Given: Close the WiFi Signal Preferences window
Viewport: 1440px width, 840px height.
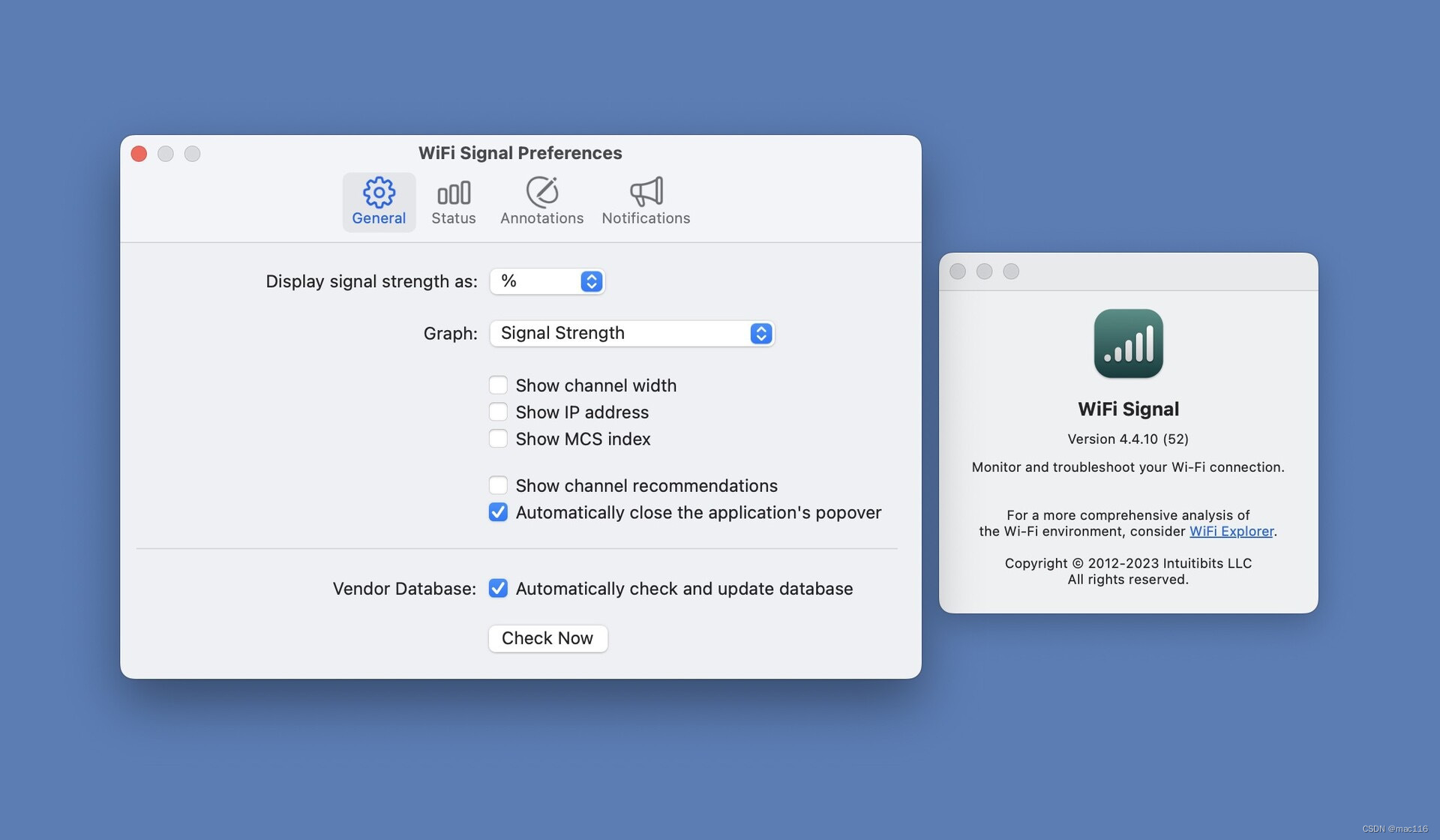Looking at the screenshot, I should click(139, 154).
